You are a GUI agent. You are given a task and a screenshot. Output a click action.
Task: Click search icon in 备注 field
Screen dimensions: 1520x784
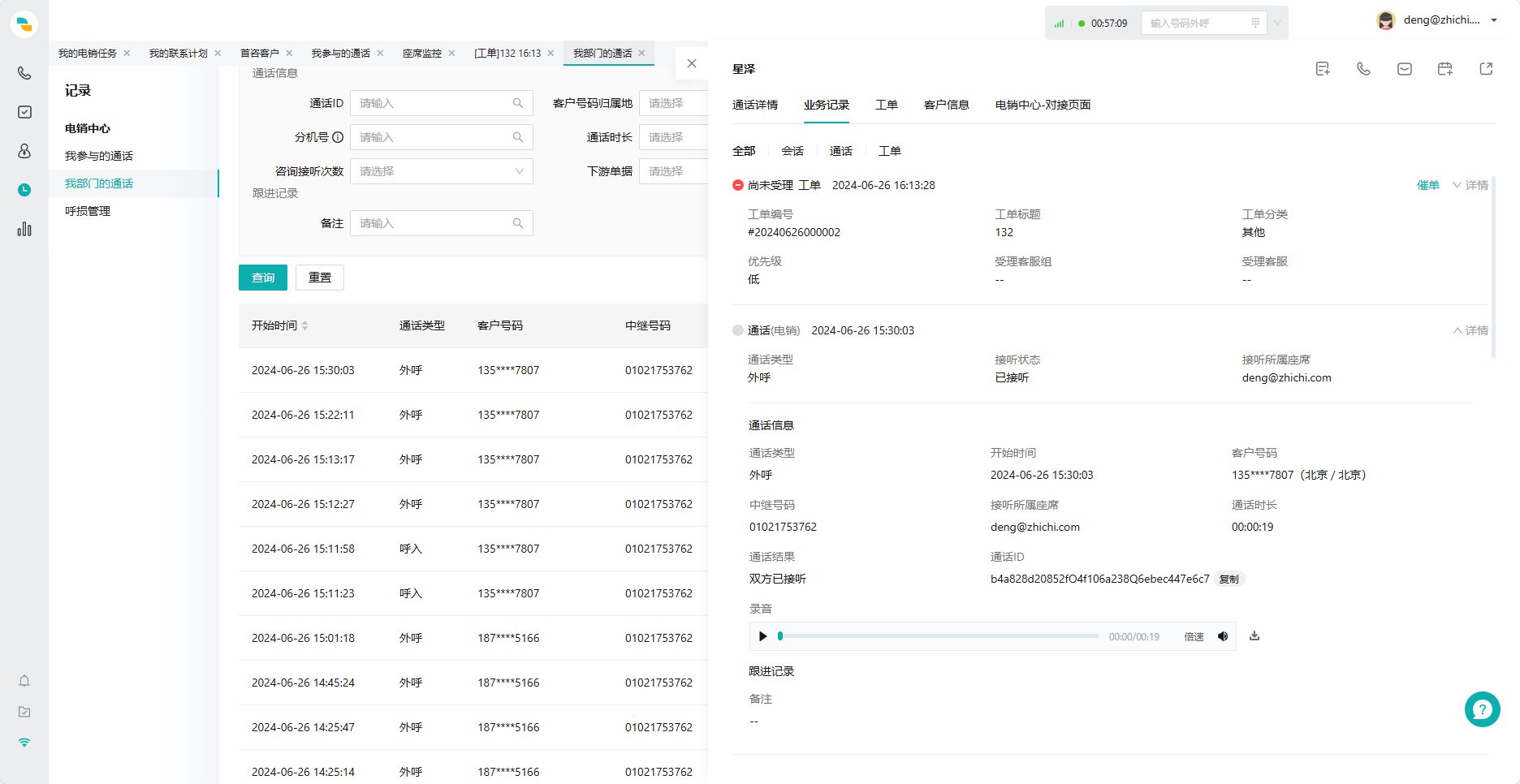(x=518, y=223)
